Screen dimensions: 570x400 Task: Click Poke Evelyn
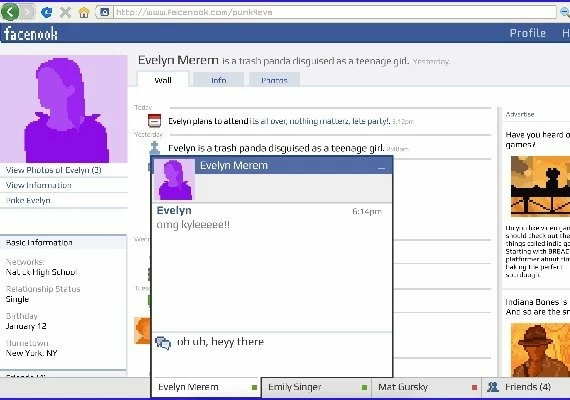[x=28, y=200]
